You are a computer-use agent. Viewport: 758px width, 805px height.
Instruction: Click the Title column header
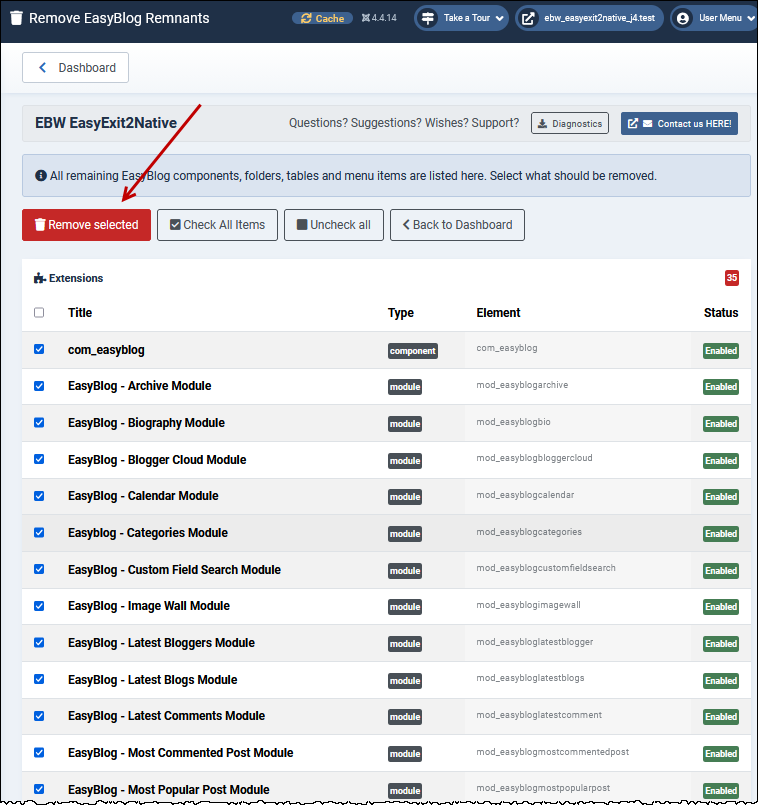pyautogui.click(x=80, y=313)
